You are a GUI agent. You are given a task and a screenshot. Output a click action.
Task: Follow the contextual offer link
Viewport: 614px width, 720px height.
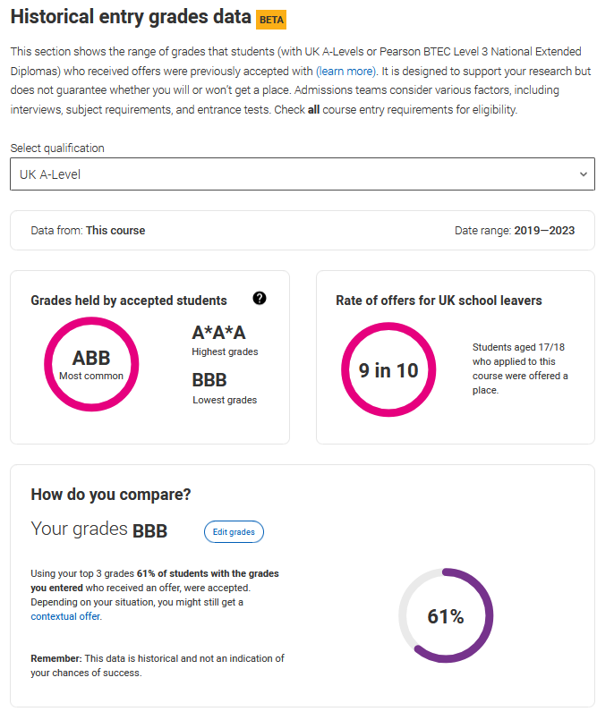pyautogui.click(x=66, y=617)
